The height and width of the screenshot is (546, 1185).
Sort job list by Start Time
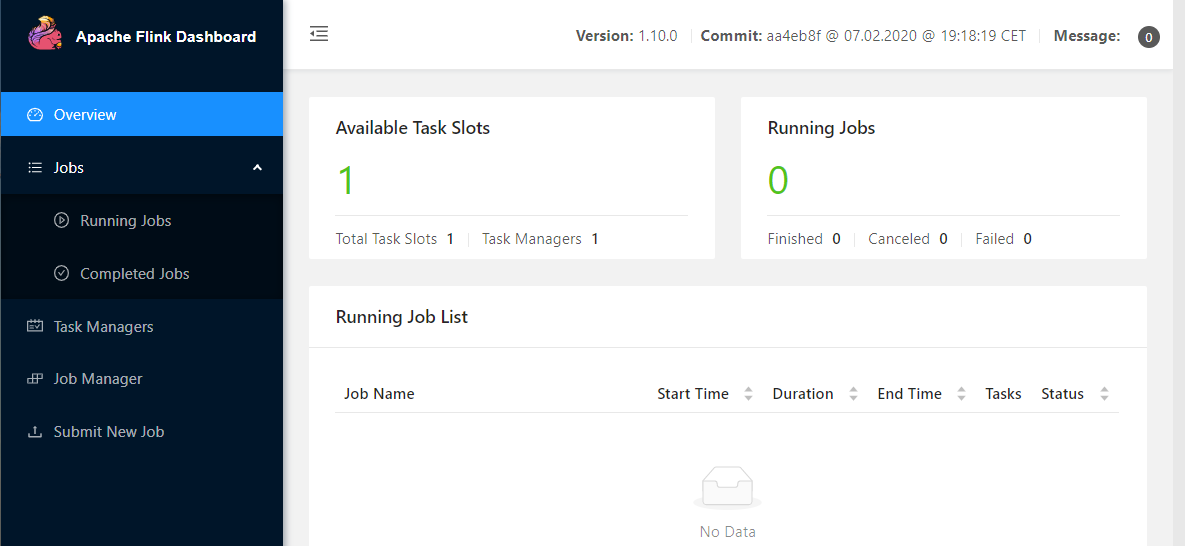[748, 394]
